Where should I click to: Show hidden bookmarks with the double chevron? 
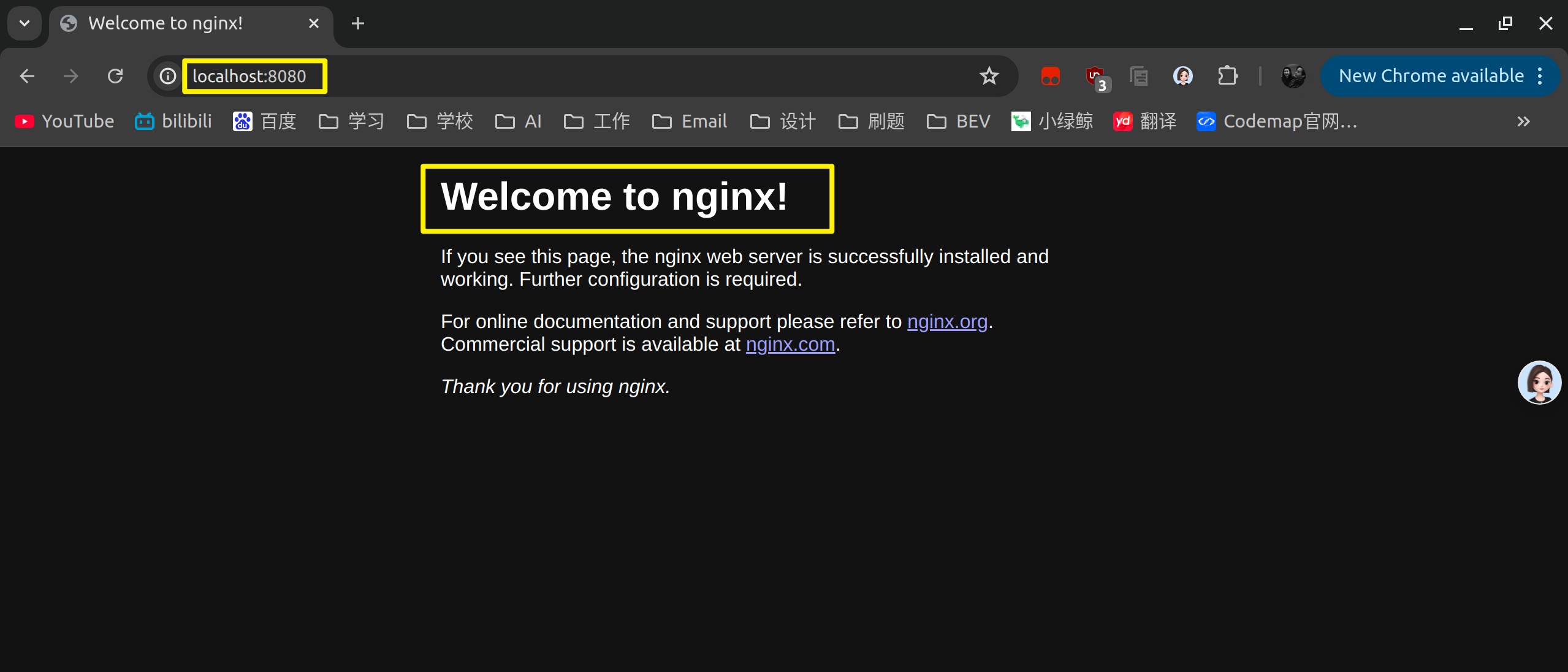point(1523,121)
